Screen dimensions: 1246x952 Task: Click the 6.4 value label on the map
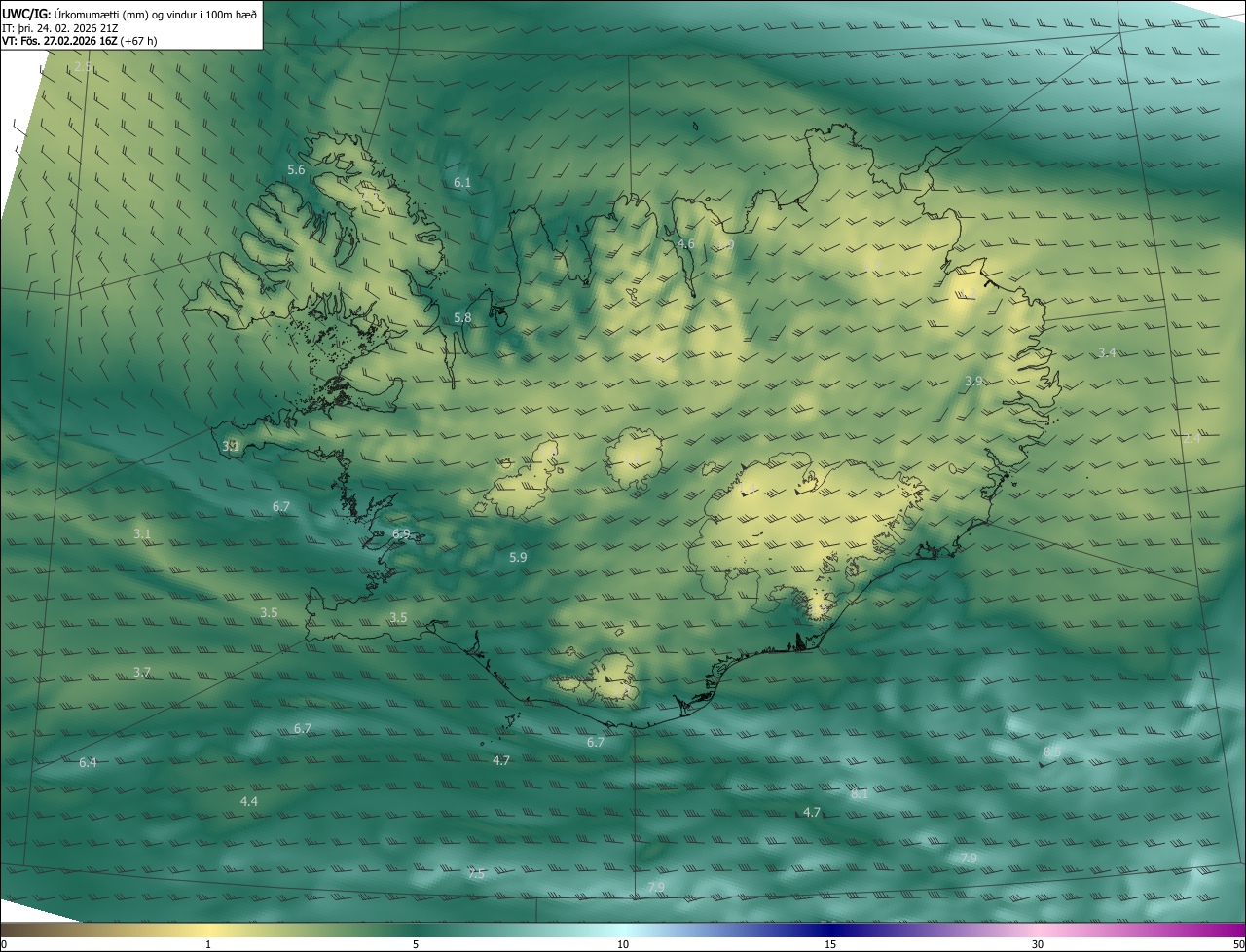pyautogui.click(x=88, y=763)
